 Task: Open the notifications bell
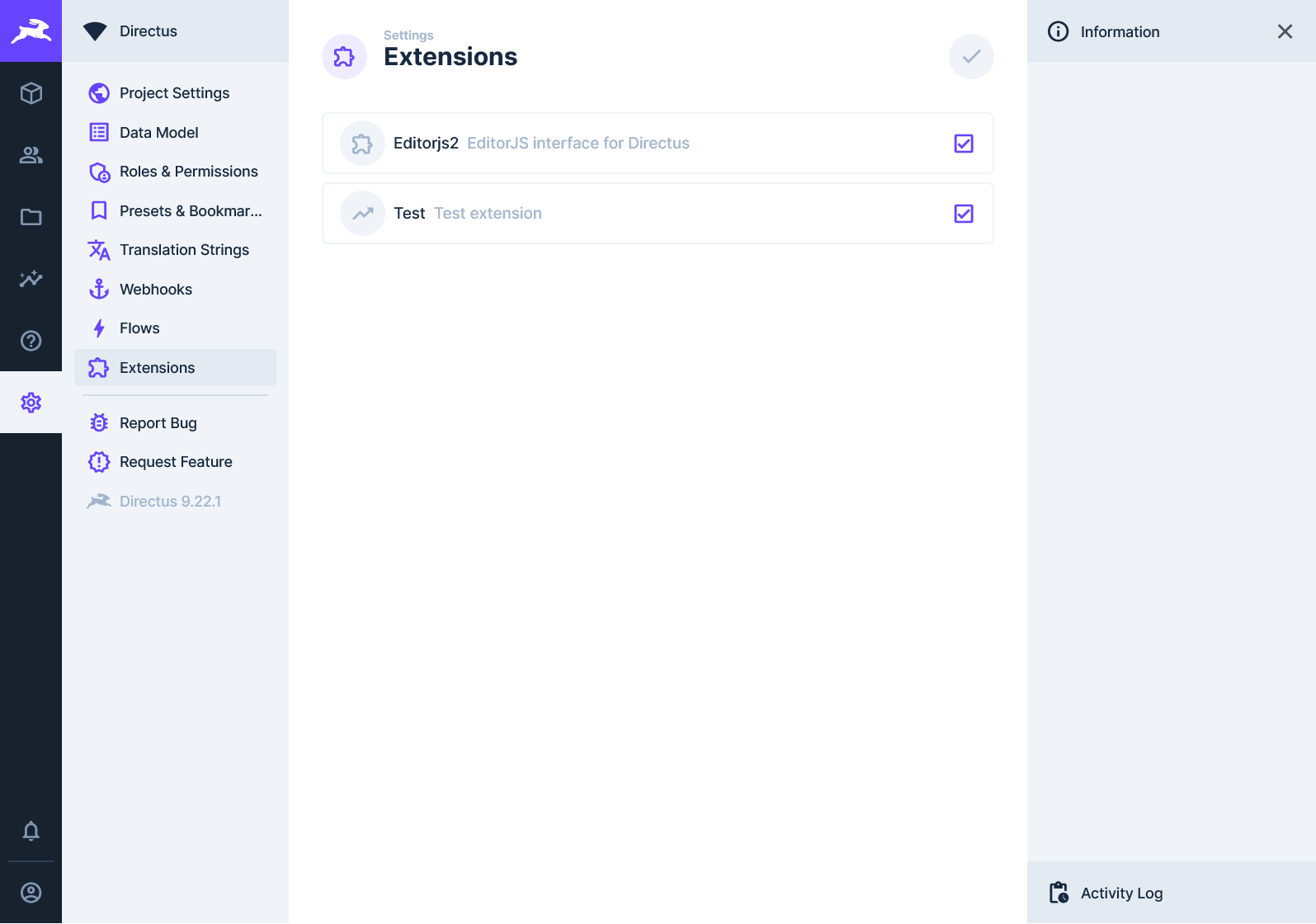(x=31, y=831)
